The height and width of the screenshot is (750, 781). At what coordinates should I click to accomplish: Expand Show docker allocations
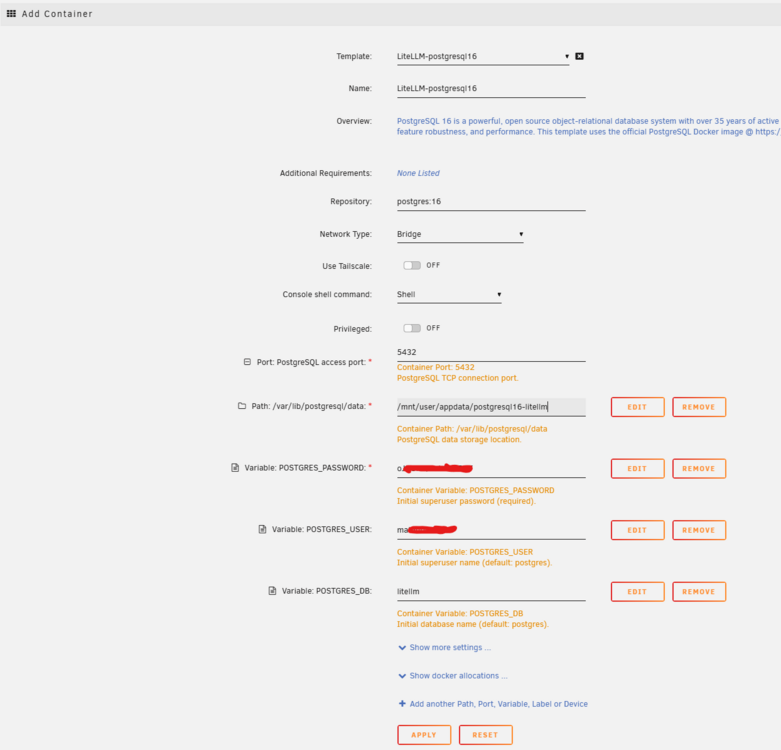click(453, 676)
